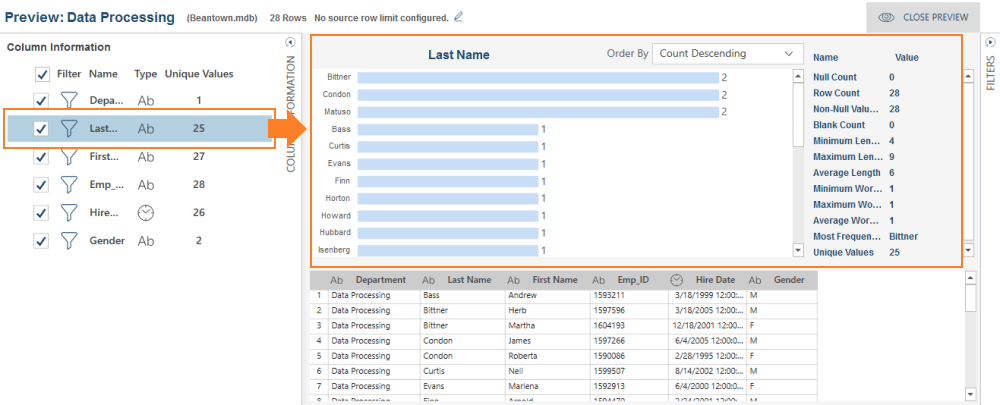The height and width of the screenshot is (405, 1000).
Task: Click filter funnel icon for Emp_ID column
Action: point(68,184)
